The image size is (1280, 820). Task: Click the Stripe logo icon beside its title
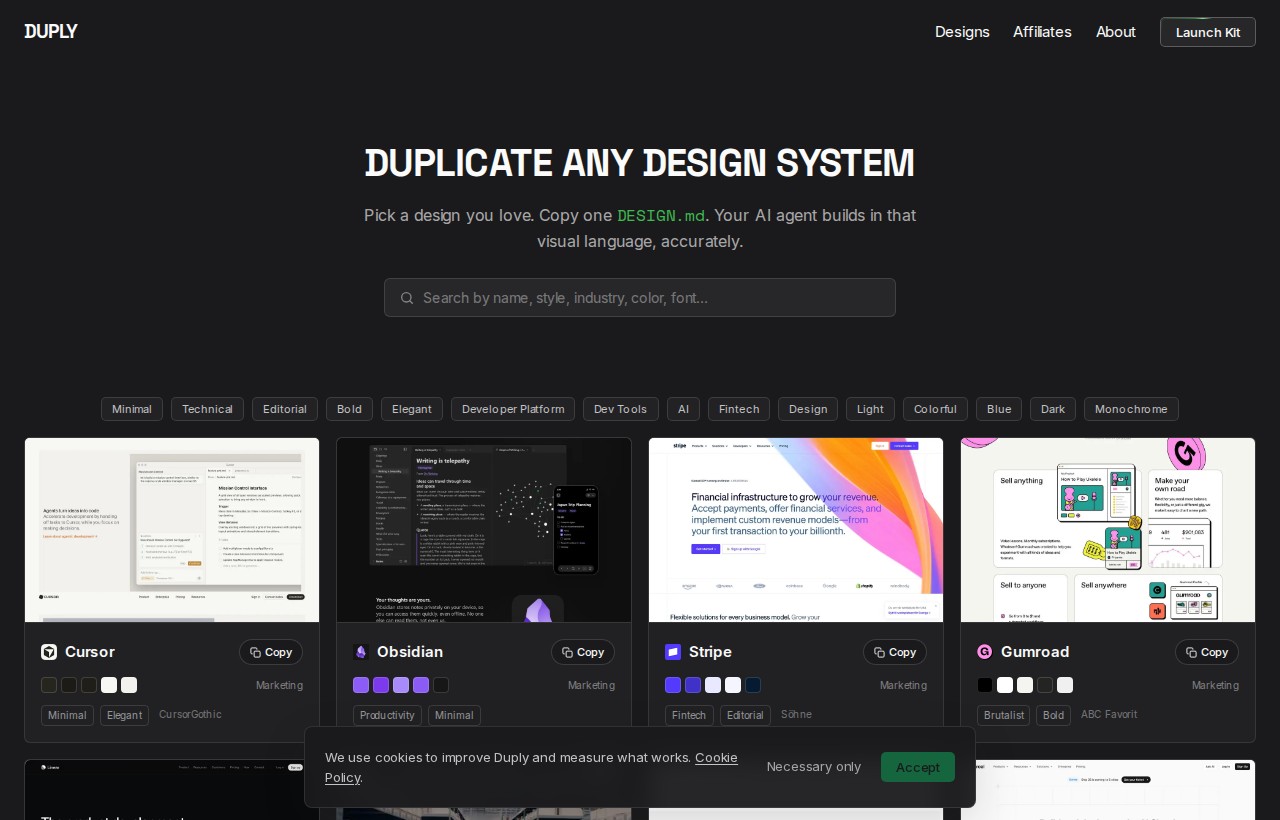click(x=673, y=652)
